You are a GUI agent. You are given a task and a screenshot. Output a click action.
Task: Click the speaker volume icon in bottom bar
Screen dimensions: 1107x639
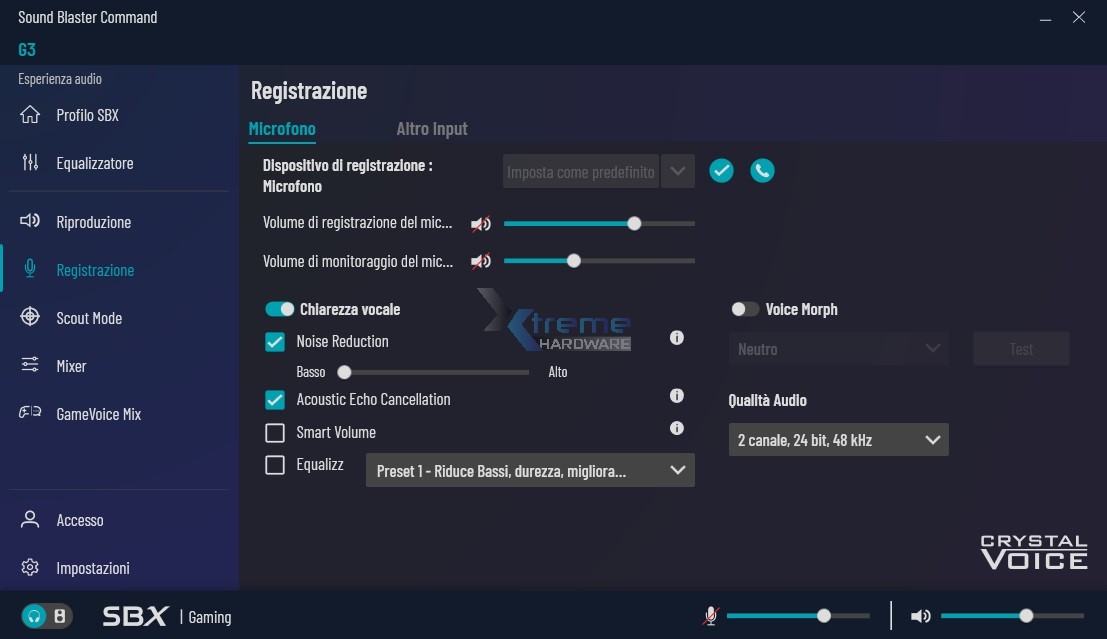pos(921,616)
